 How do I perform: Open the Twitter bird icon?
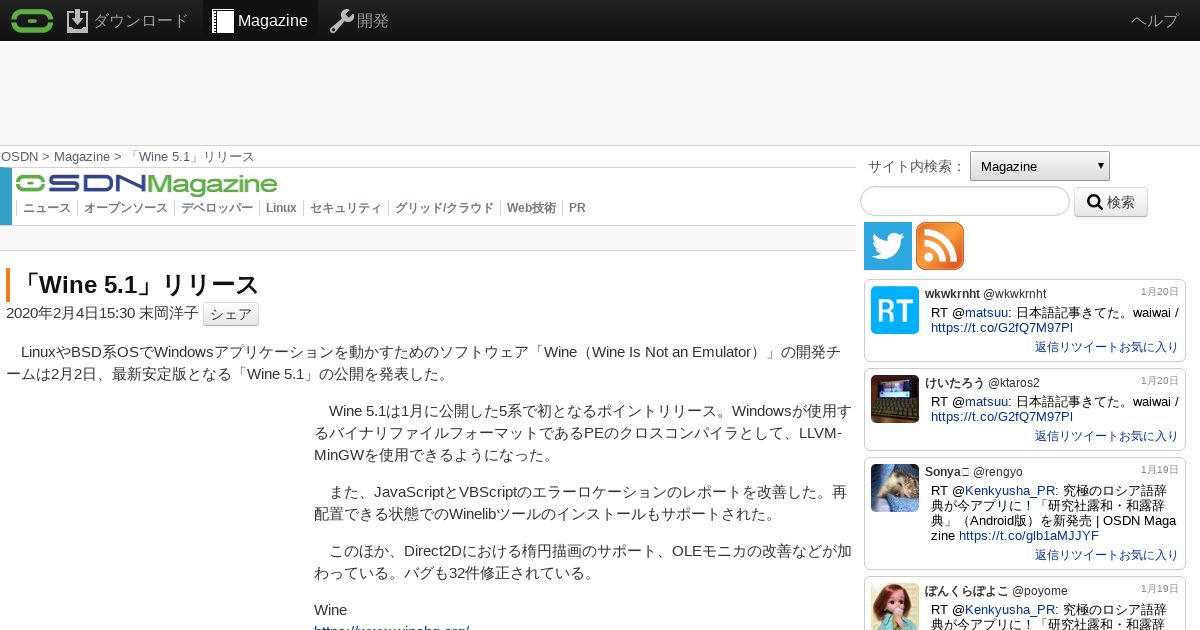click(x=888, y=246)
